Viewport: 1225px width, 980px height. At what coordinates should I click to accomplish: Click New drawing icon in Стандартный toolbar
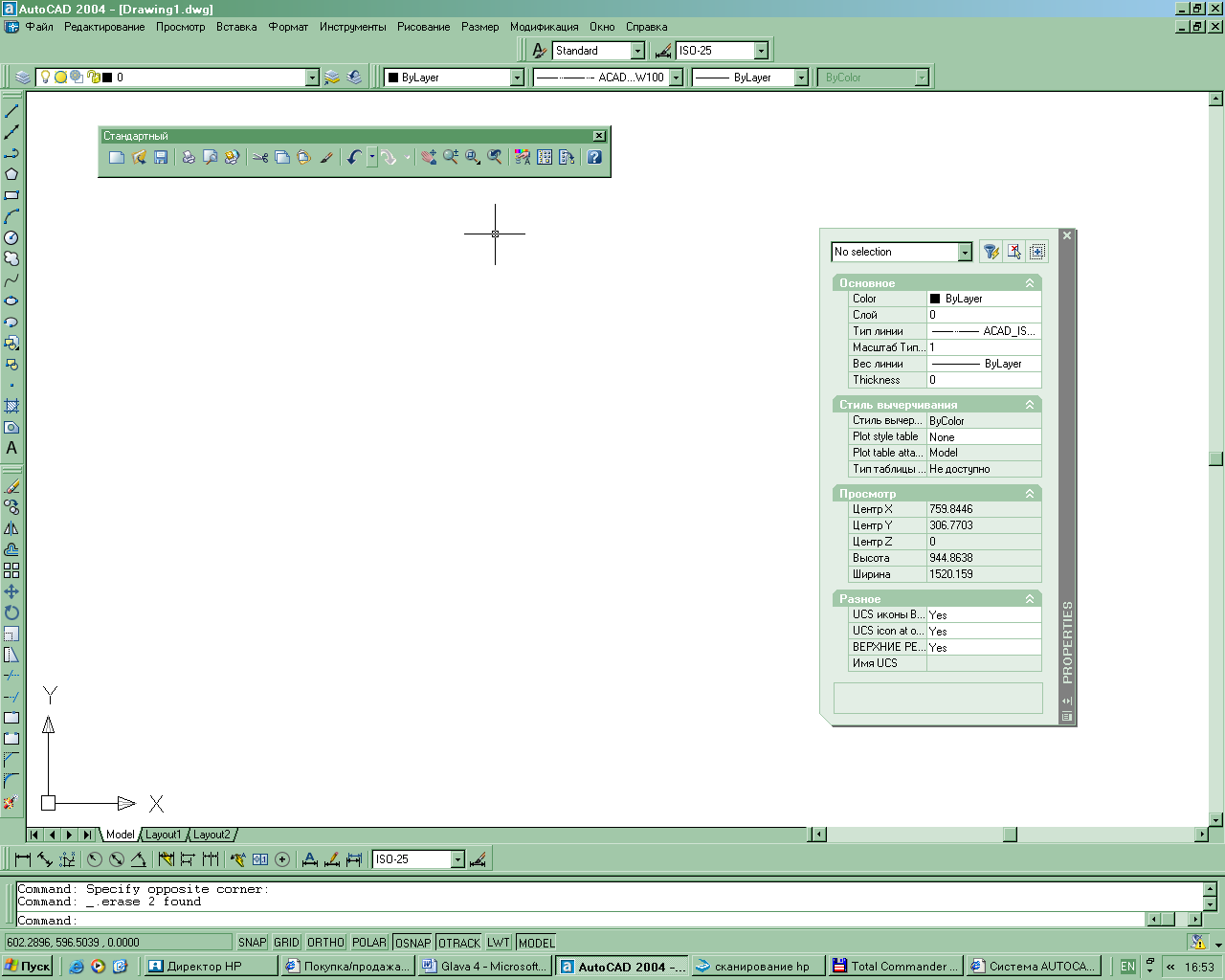point(116,157)
